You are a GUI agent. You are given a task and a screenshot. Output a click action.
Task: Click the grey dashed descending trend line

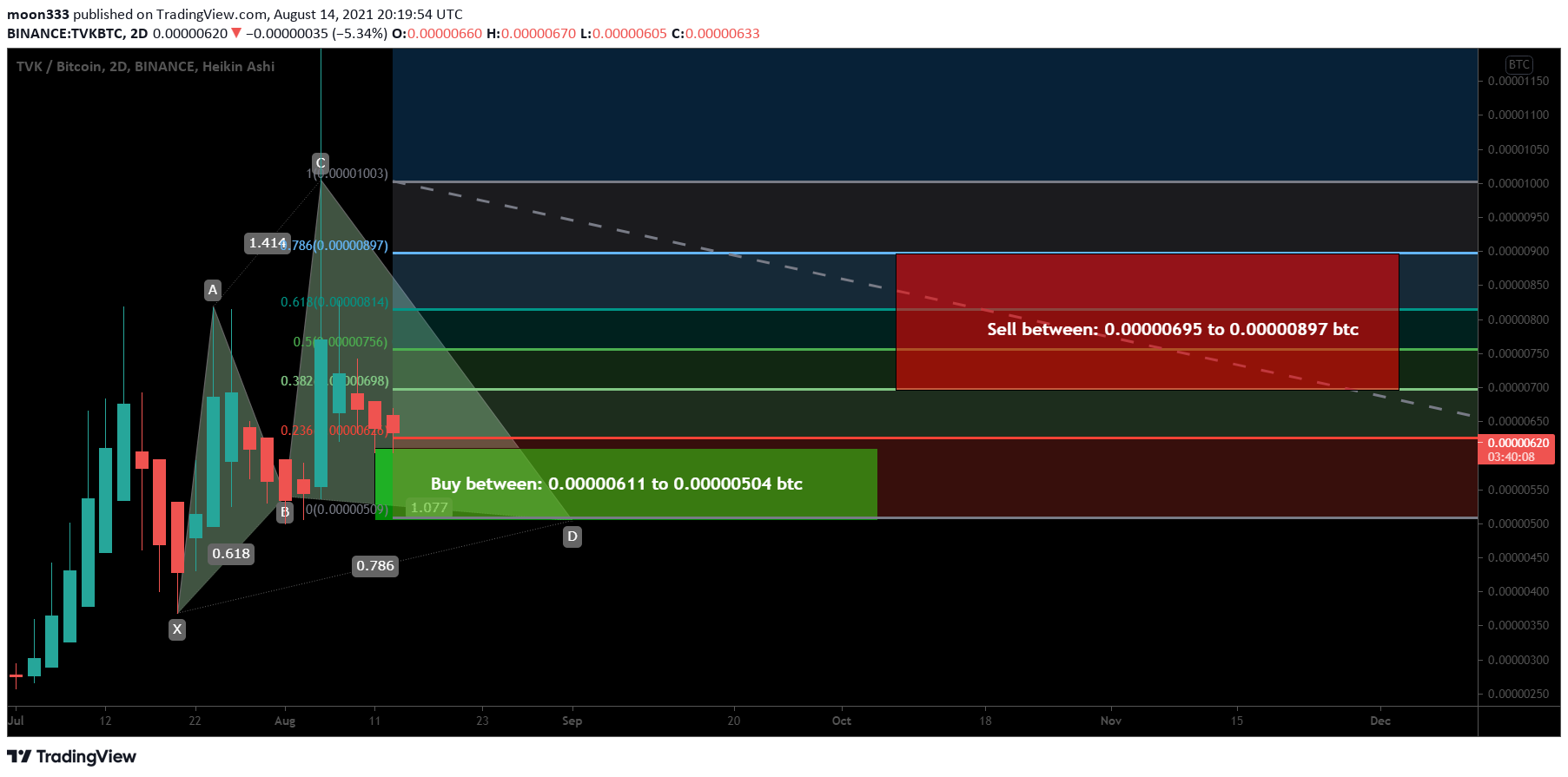point(934,300)
